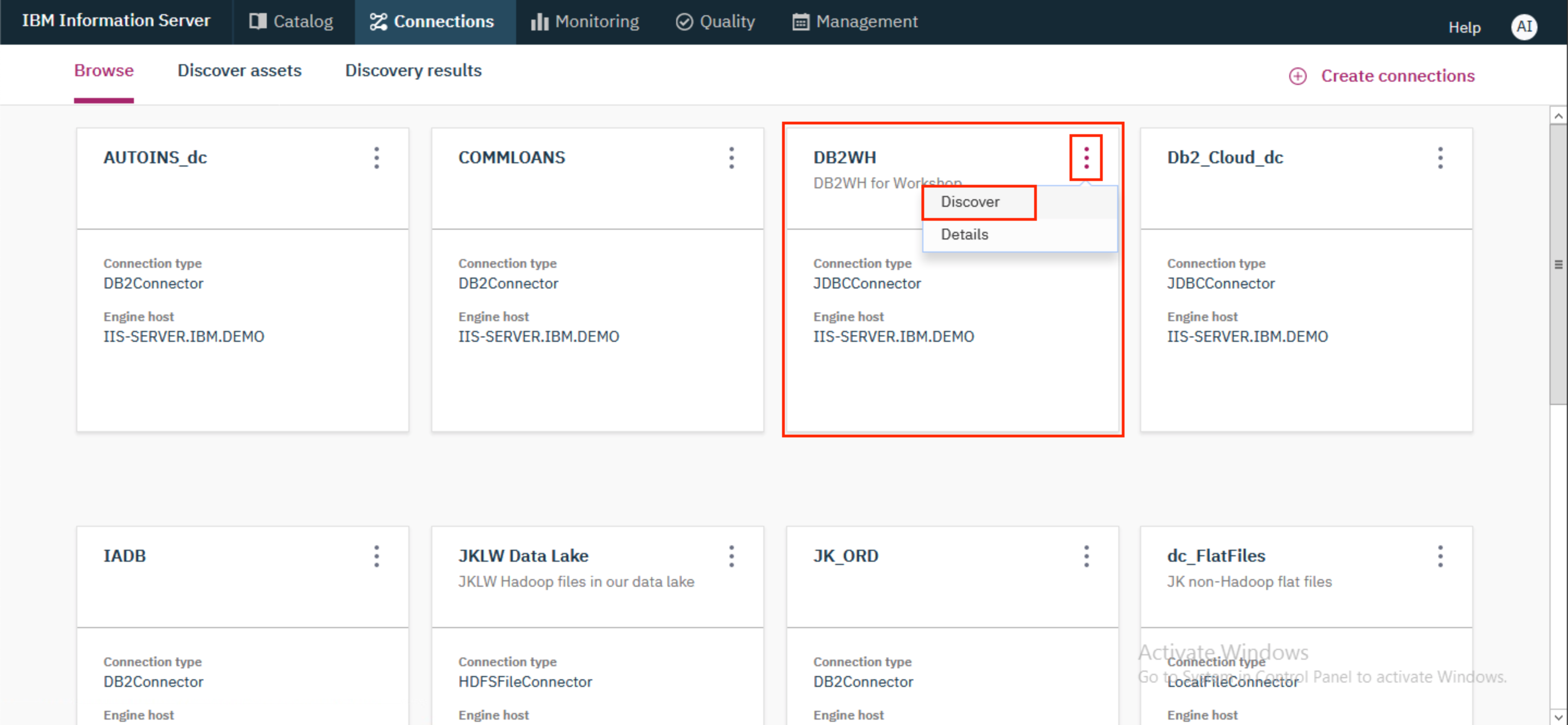Click IIS-SERVER.IBM.DEMO host on AUTOINS_dc card

[x=183, y=336]
